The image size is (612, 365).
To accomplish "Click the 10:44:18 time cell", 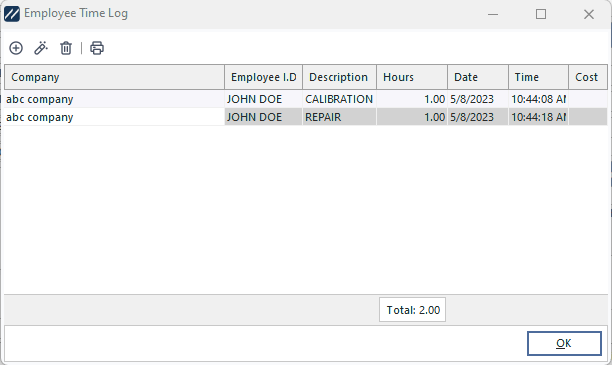I will (538, 117).
